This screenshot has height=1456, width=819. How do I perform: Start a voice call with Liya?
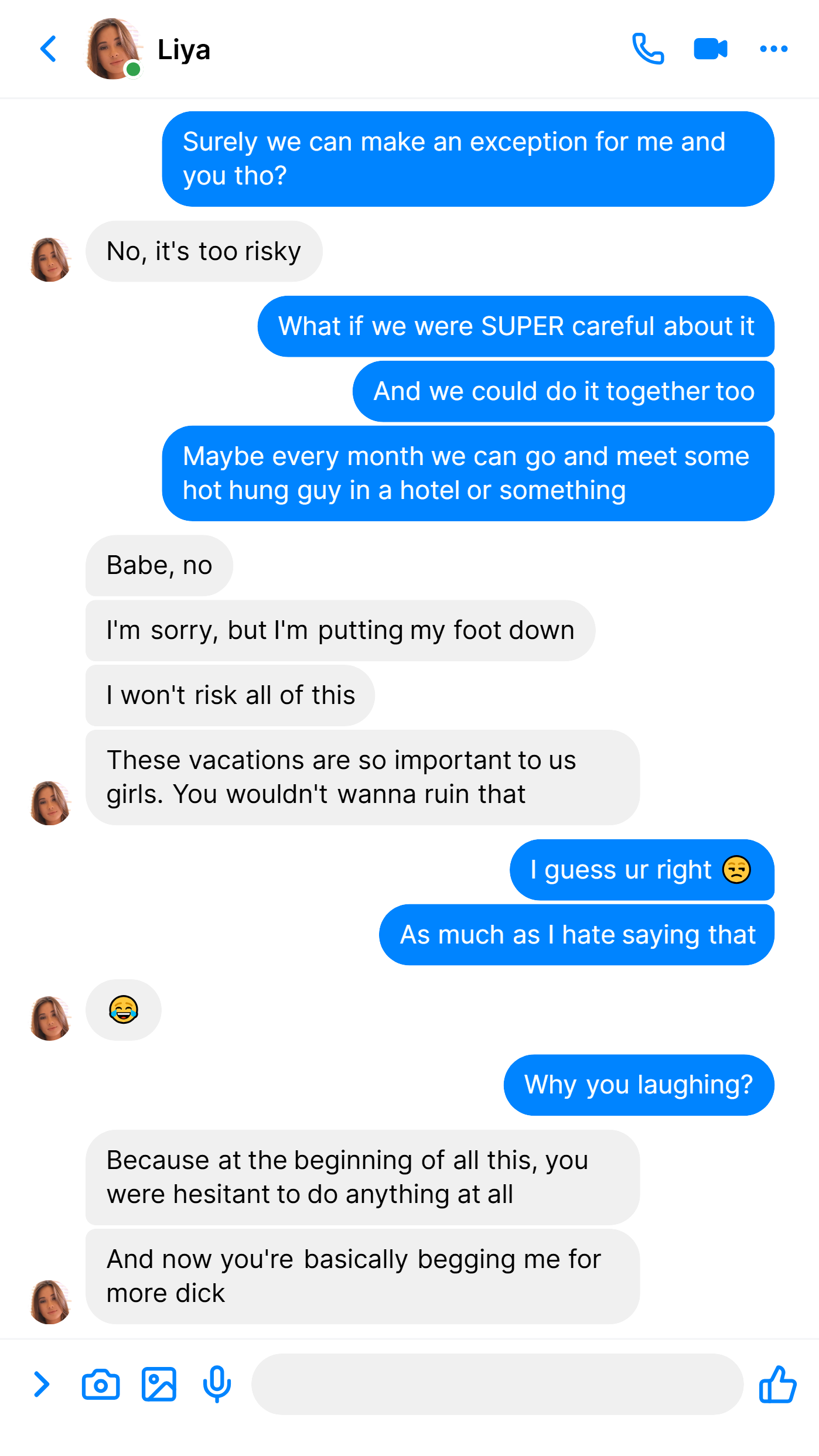(648, 49)
